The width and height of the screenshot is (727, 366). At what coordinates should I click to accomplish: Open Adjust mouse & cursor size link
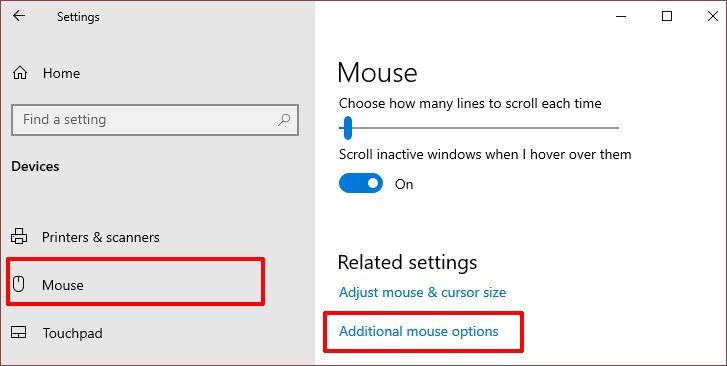[x=422, y=292]
